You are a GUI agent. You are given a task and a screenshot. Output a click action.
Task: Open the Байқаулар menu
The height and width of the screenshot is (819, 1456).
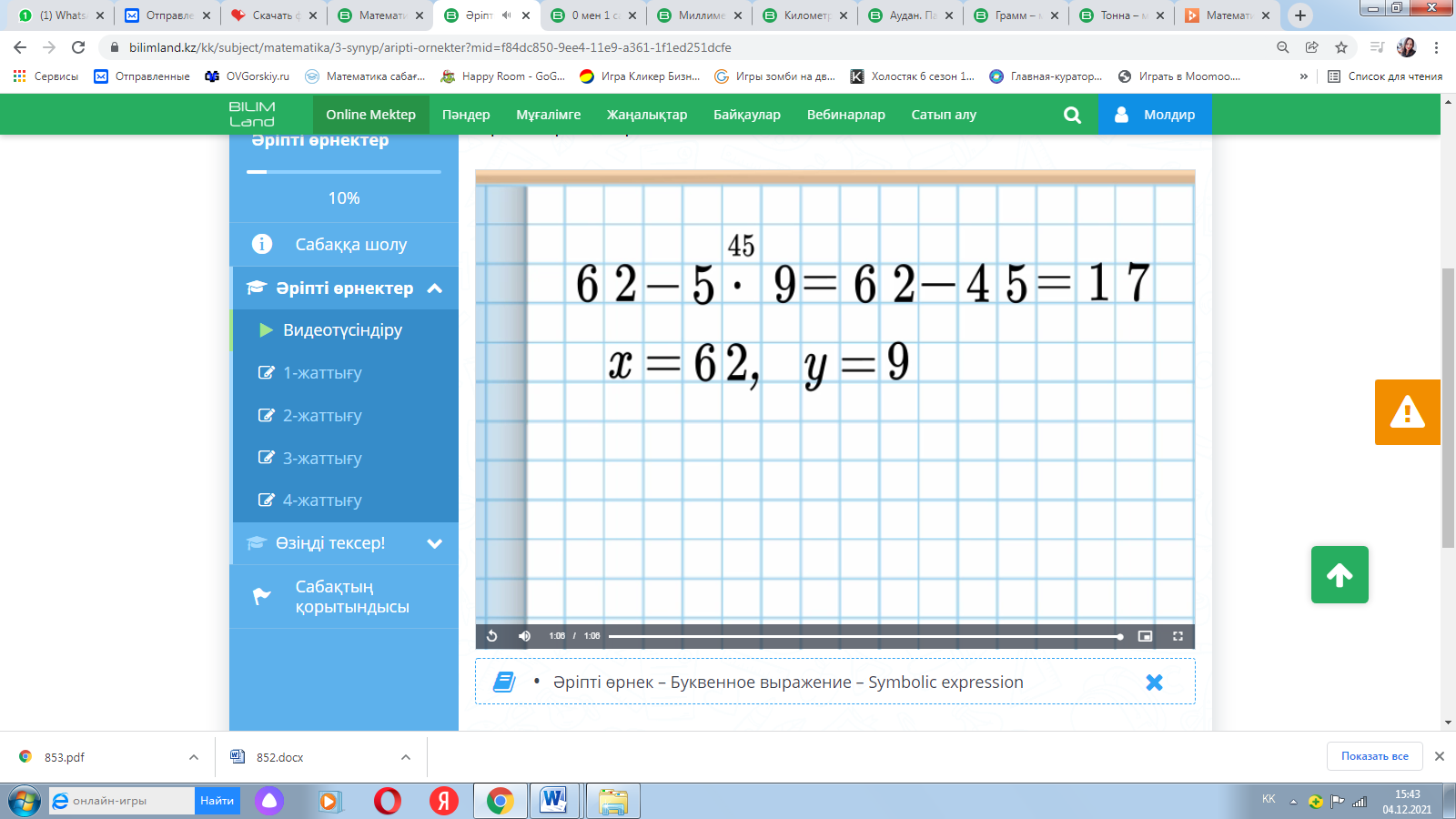[747, 115]
